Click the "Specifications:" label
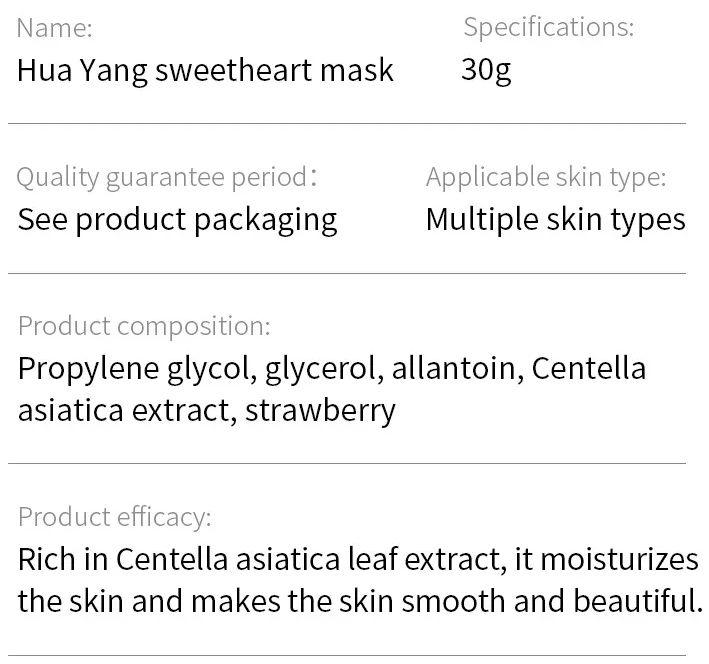The height and width of the screenshot is (664, 709). 548,28
